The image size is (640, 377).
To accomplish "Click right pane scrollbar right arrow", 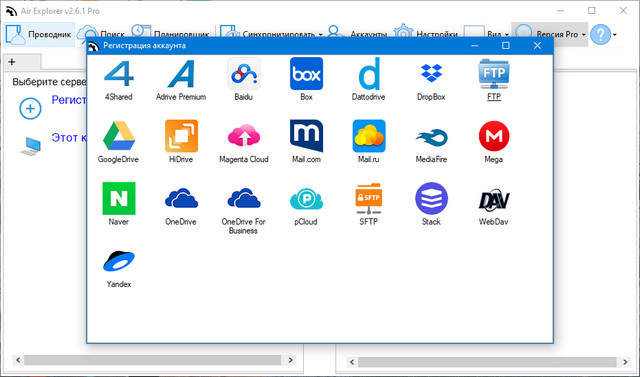I will 625,362.
